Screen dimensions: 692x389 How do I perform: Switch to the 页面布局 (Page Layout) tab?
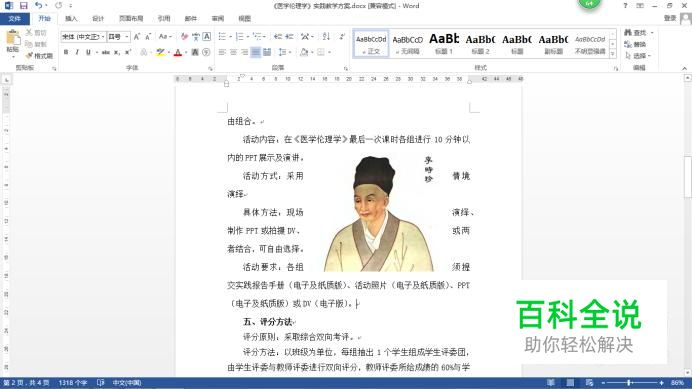click(x=131, y=19)
